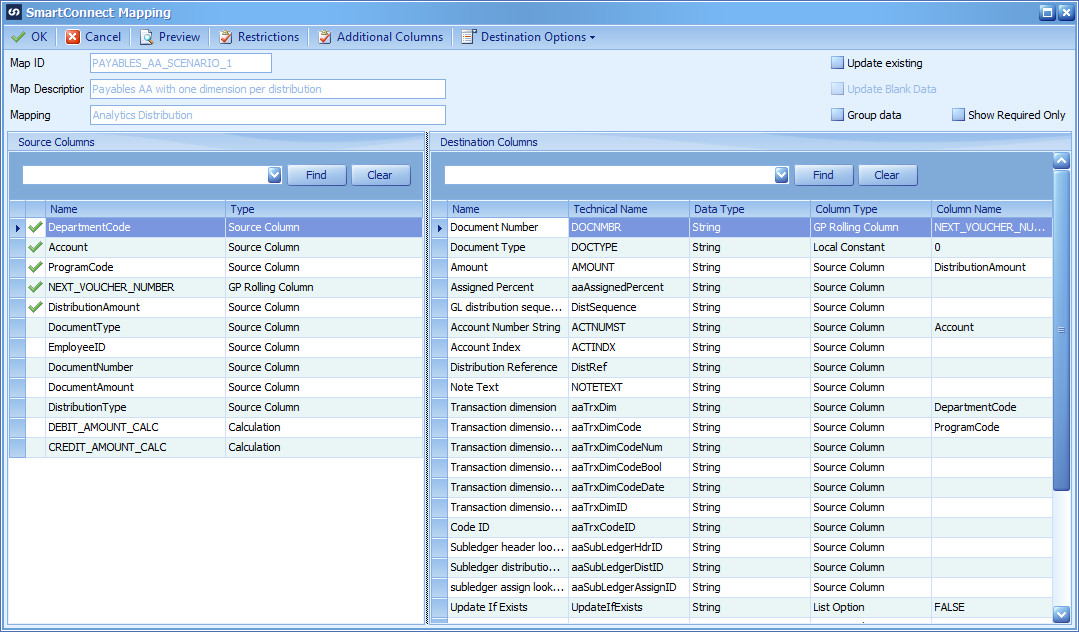This screenshot has width=1079, height=632.
Task: Sort source columns by Name header
Action: (136, 209)
